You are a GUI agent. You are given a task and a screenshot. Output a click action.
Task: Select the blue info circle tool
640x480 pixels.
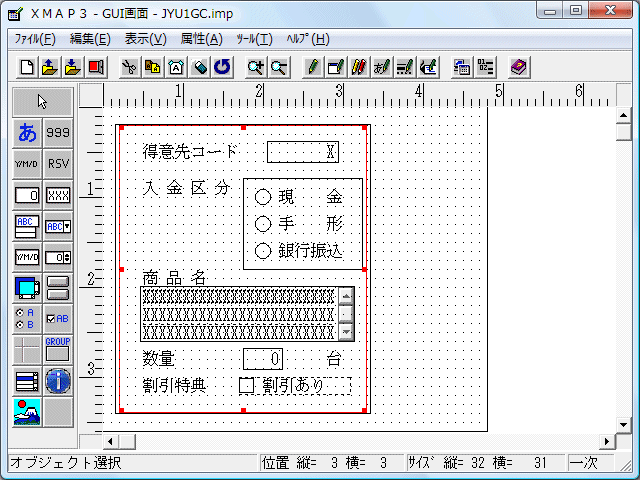[58, 380]
